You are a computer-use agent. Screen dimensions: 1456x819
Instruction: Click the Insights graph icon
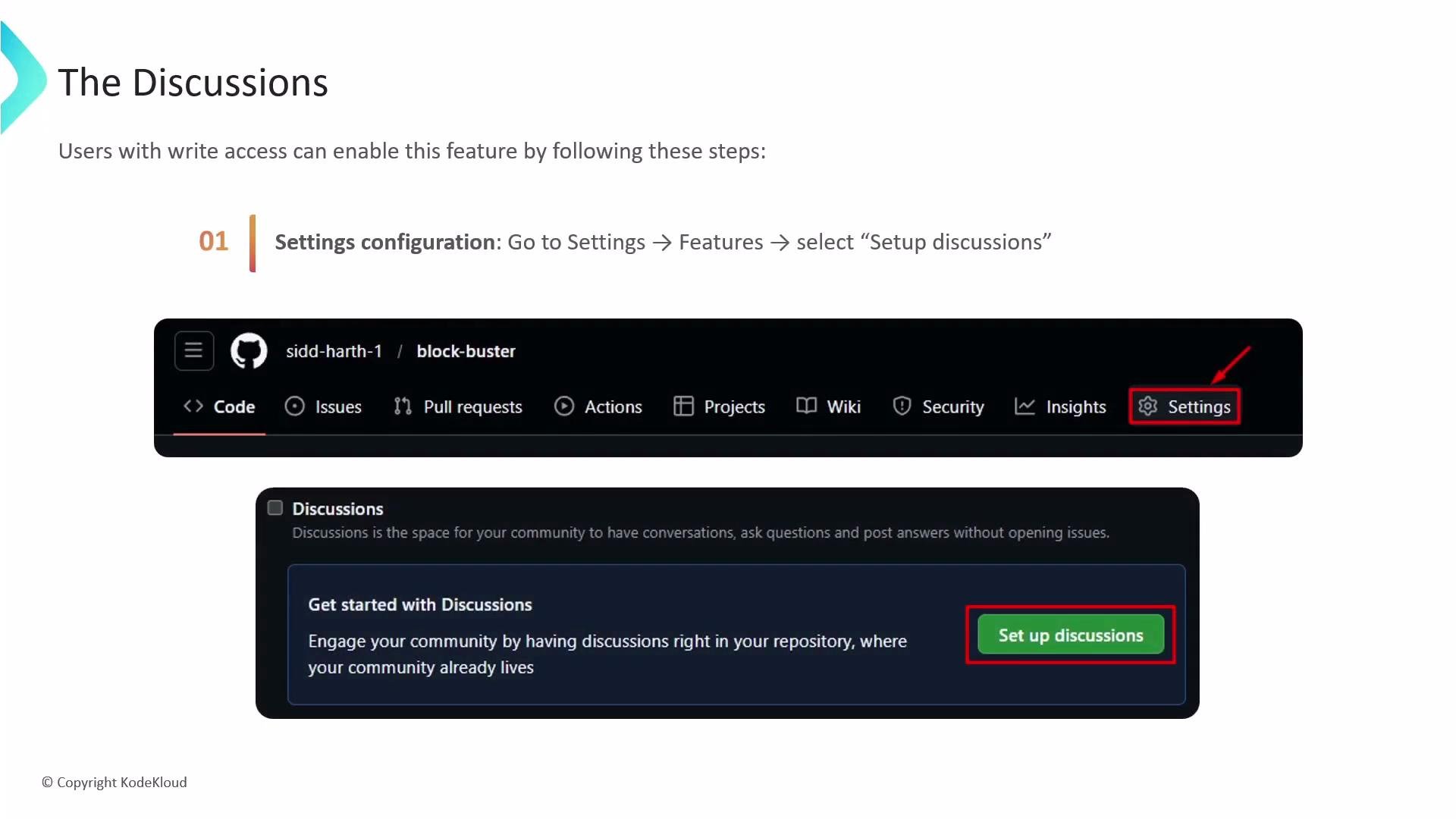pyautogui.click(x=1025, y=406)
